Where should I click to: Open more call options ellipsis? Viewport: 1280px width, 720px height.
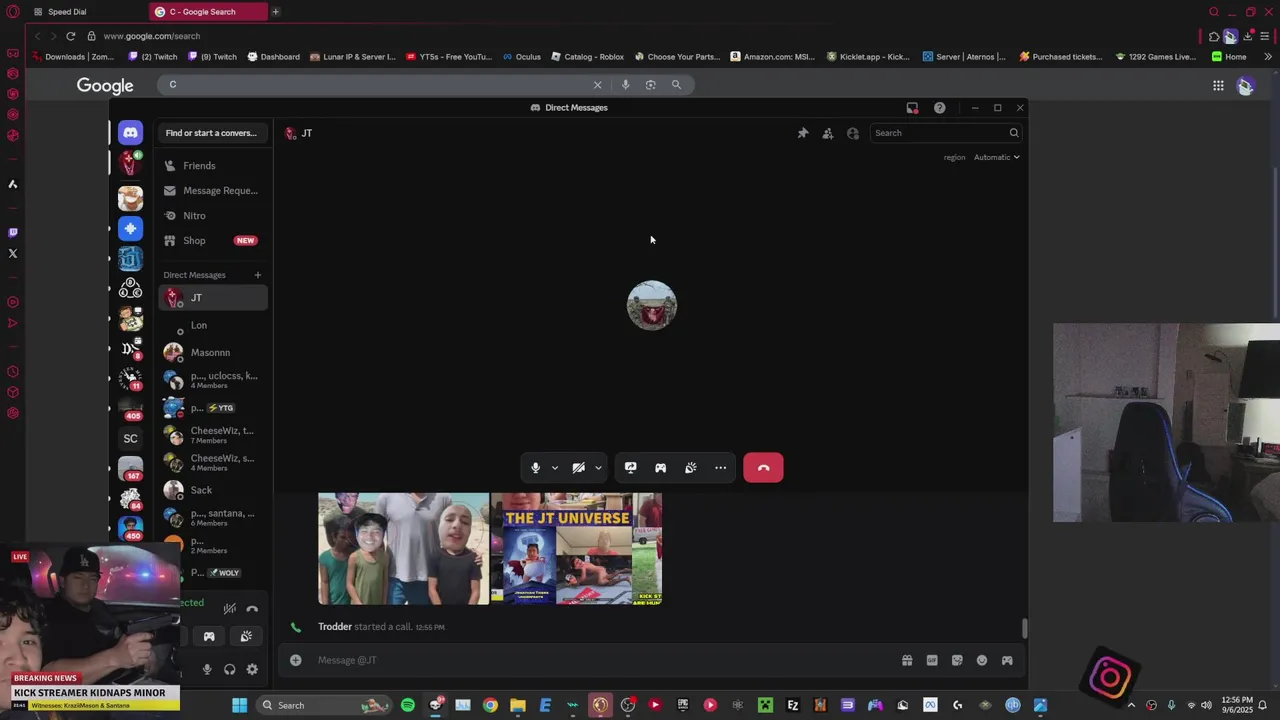[721, 468]
